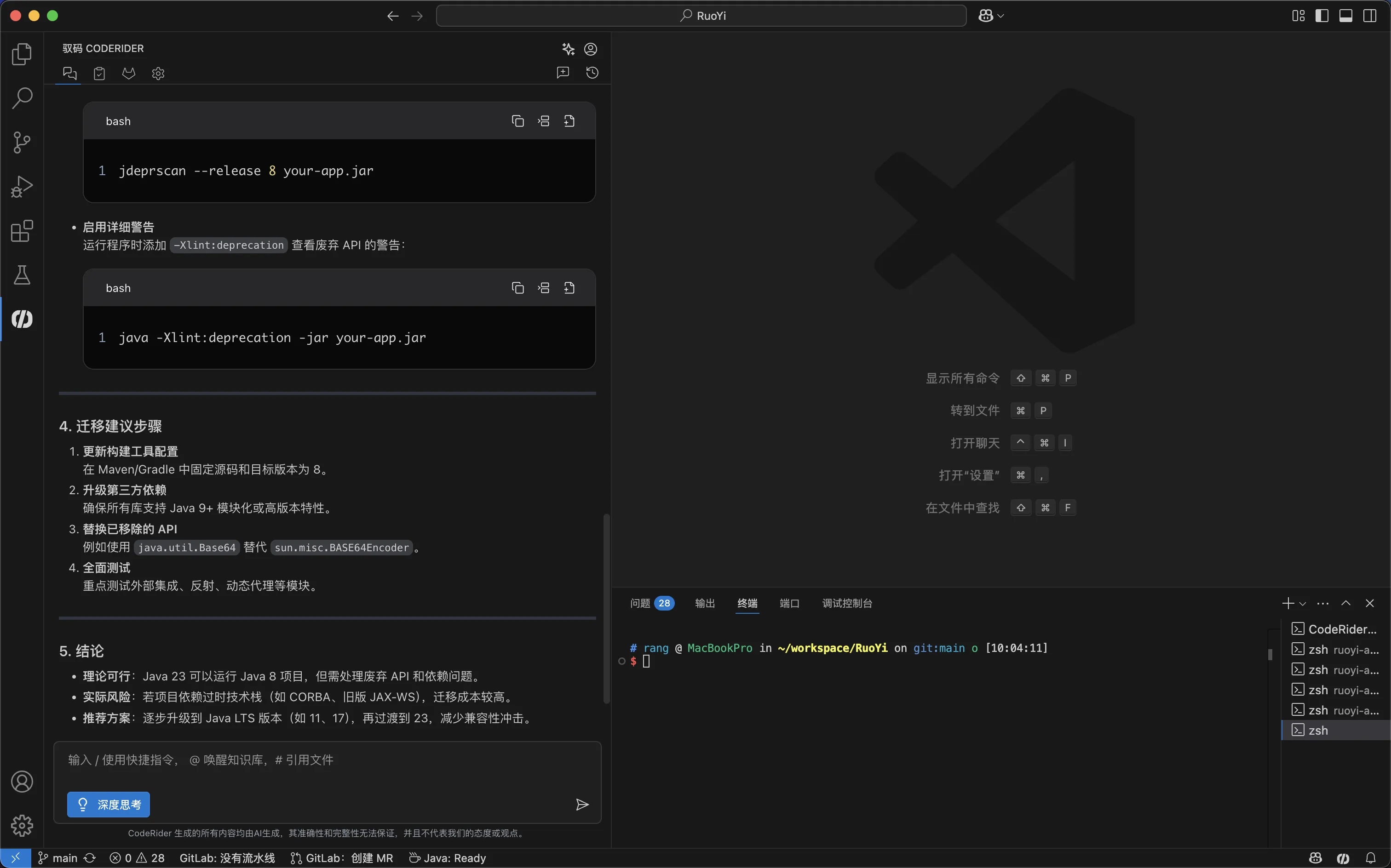
Task: Open CodeRider chat history
Action: (592, 73)
